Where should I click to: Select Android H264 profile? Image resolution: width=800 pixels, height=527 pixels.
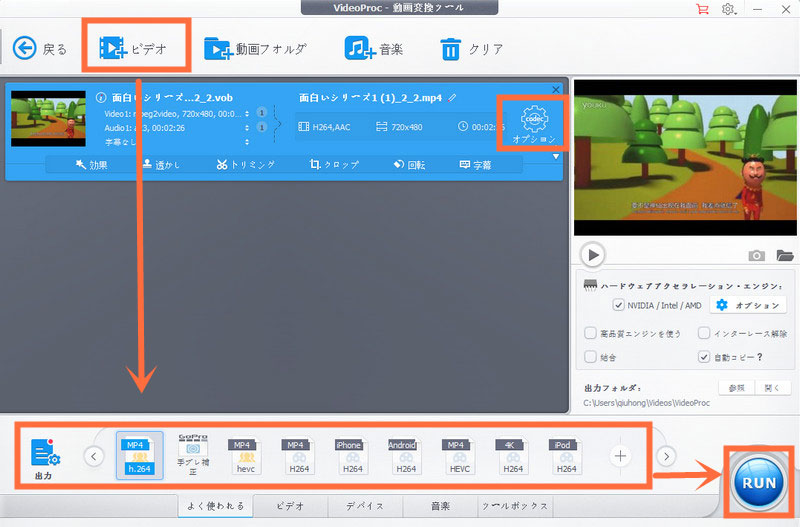coord(406,456)
